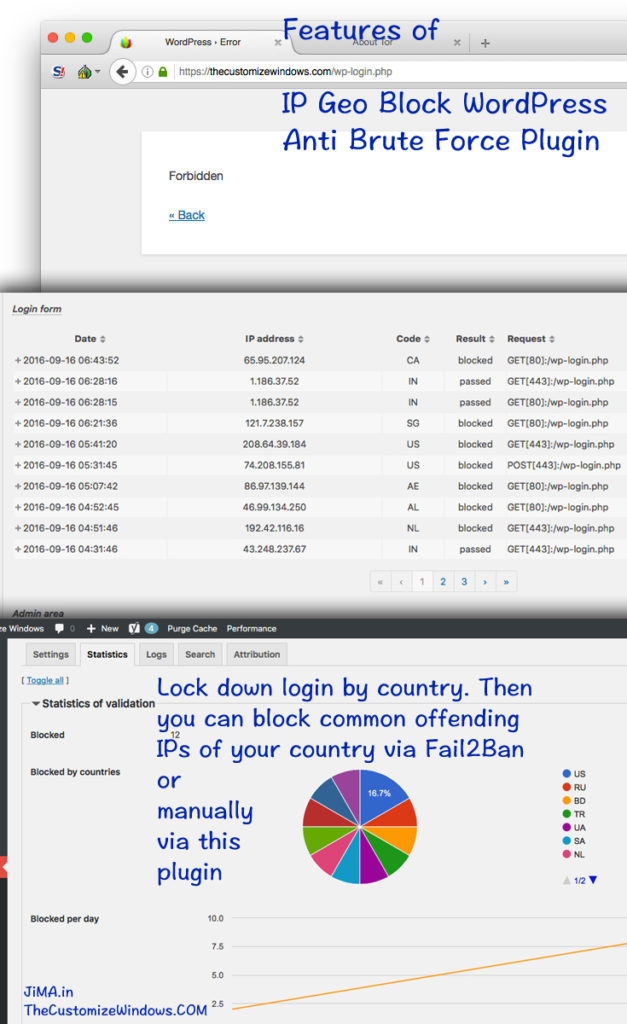The width and height of the screenshot is (627, 1024).
Task: Click the browser back arrow button
Action: click(122, 71)
